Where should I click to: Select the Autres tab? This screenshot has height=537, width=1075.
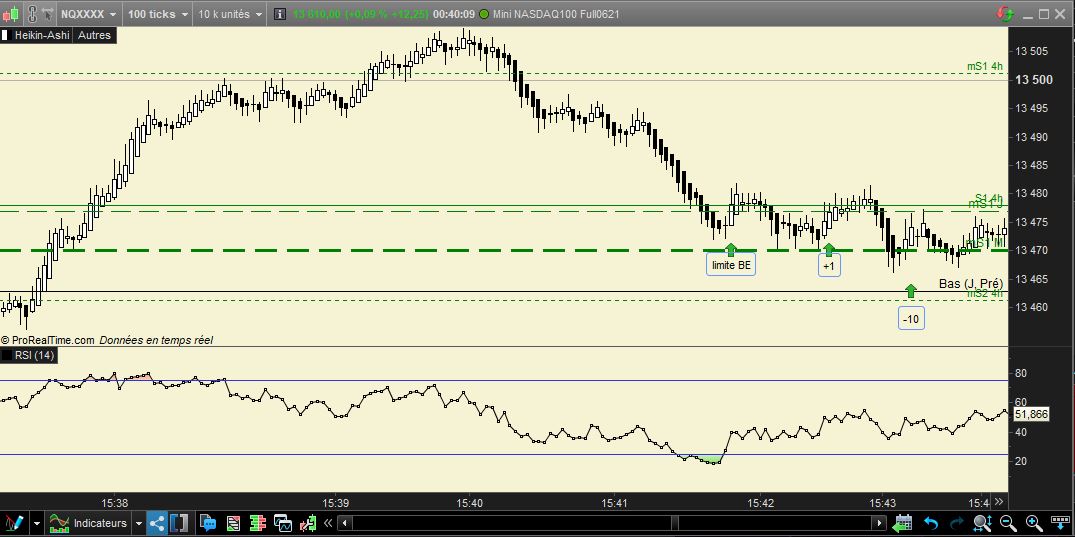point(95,35)
